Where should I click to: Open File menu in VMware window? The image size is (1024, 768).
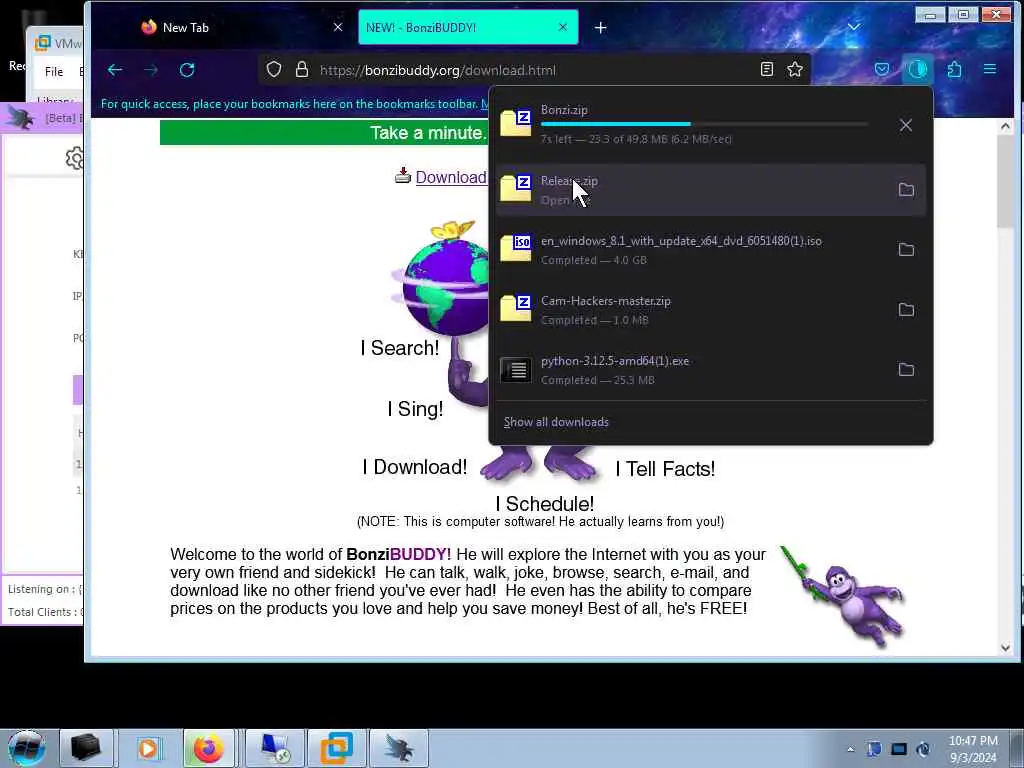click(x=54, y=72)
